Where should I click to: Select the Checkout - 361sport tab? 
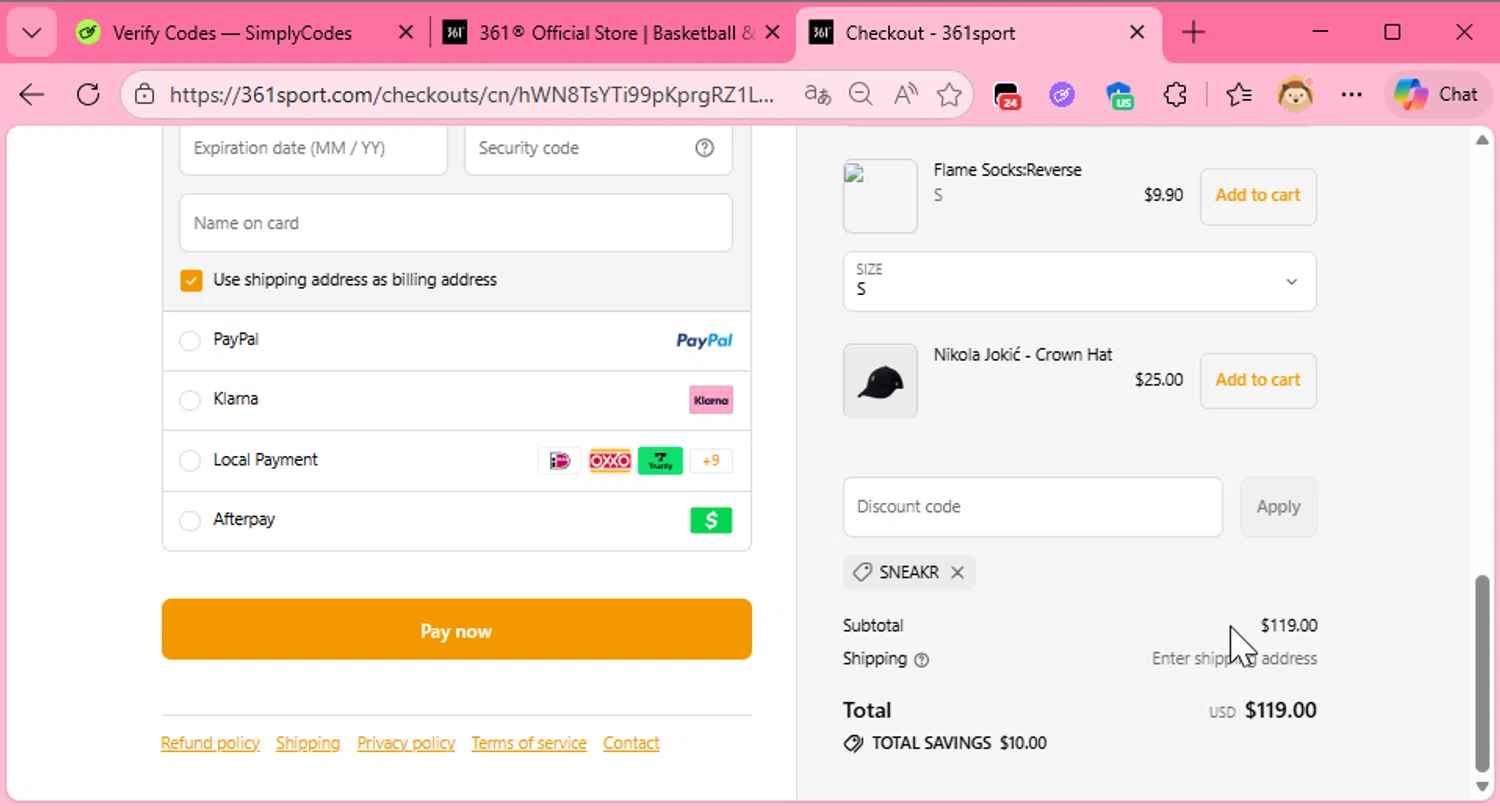[x=978, y=33]
